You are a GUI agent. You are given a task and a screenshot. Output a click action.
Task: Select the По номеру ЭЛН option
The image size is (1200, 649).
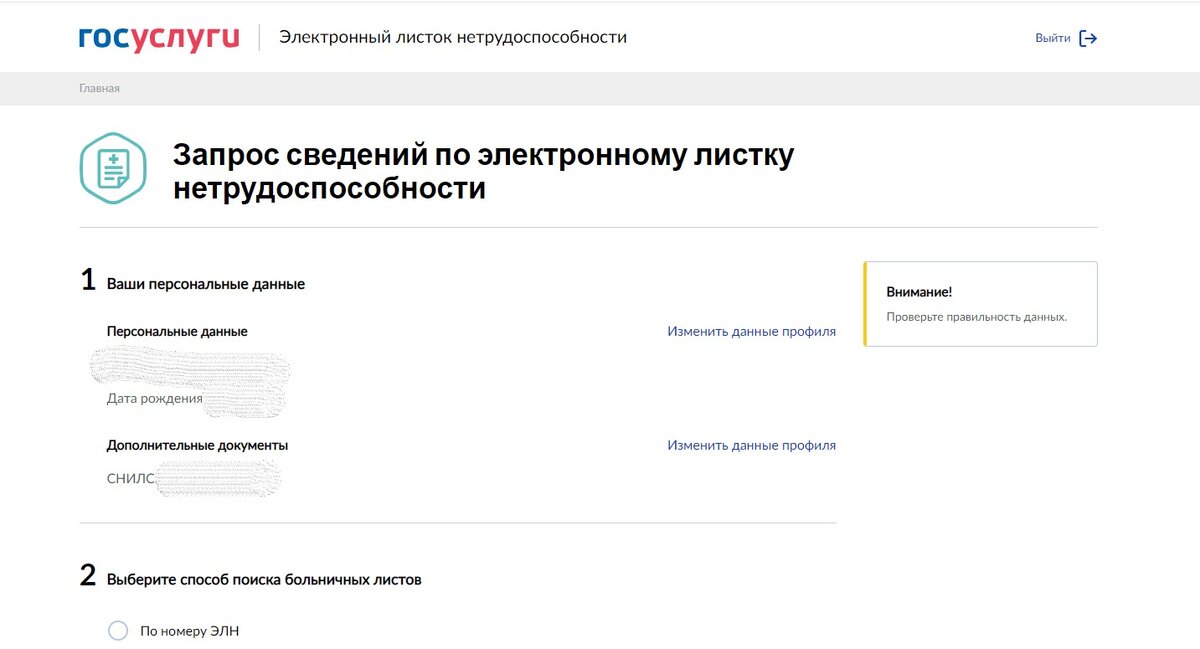pos(118,630)
